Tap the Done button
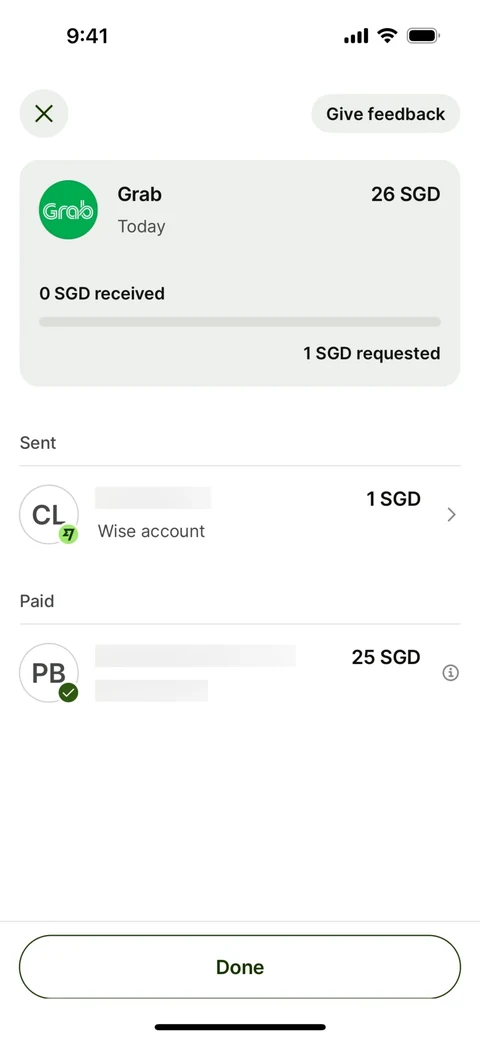Image resolution: width=480 pixels, height=1040 pixels. (240, 967)
